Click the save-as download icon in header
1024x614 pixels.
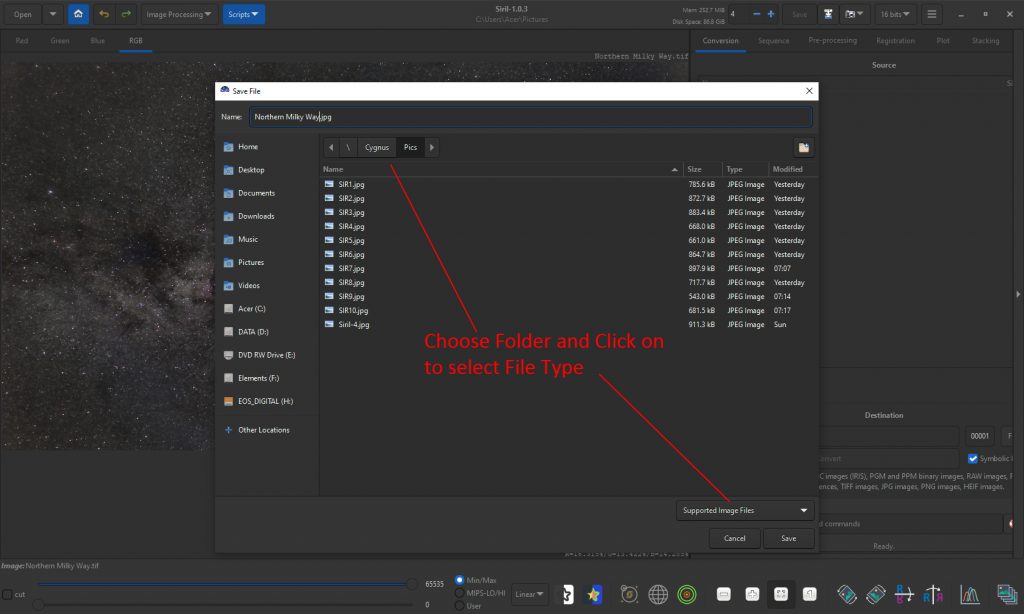click(828, 14)
